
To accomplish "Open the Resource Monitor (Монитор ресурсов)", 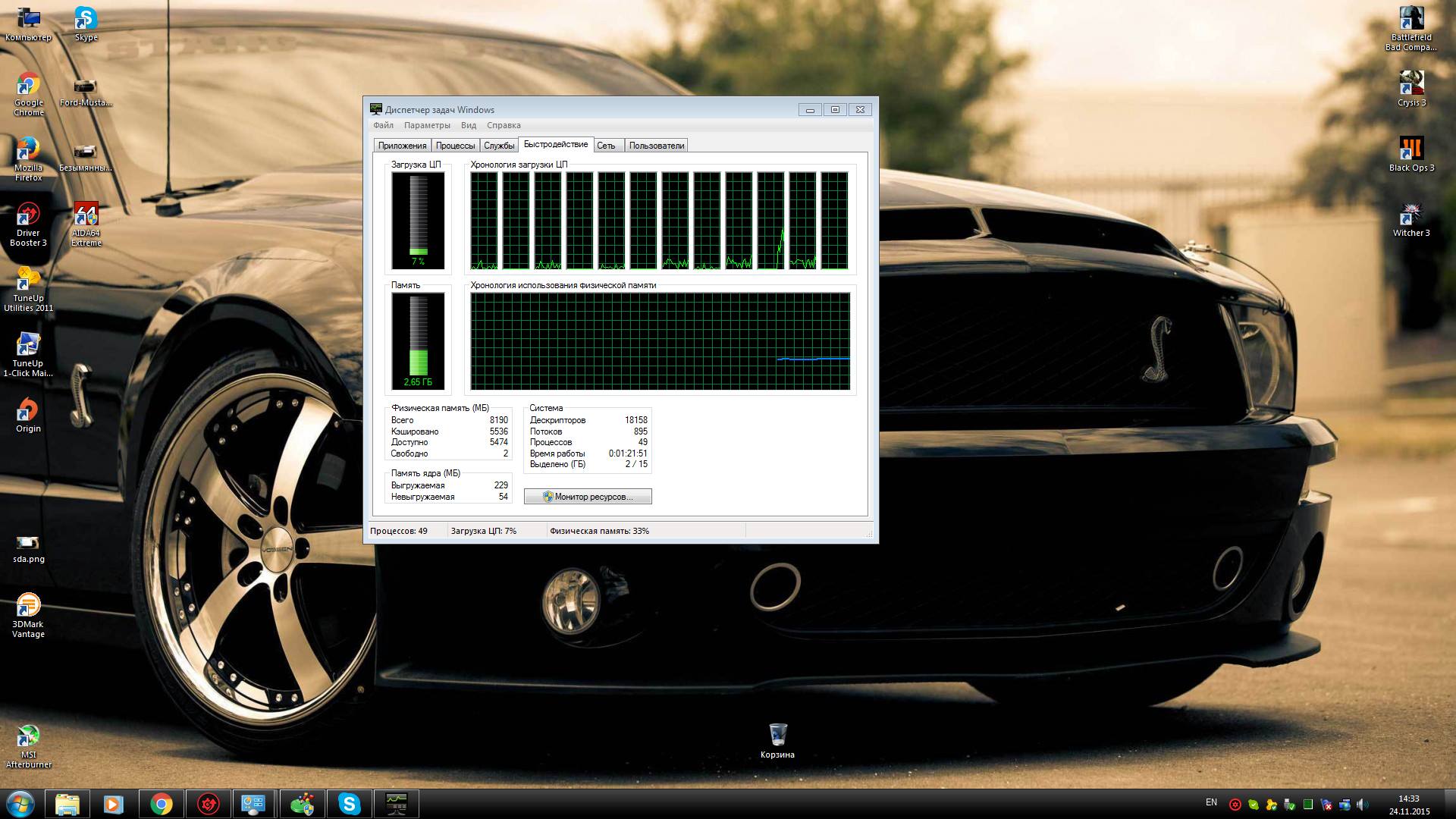I will [588, 497].
